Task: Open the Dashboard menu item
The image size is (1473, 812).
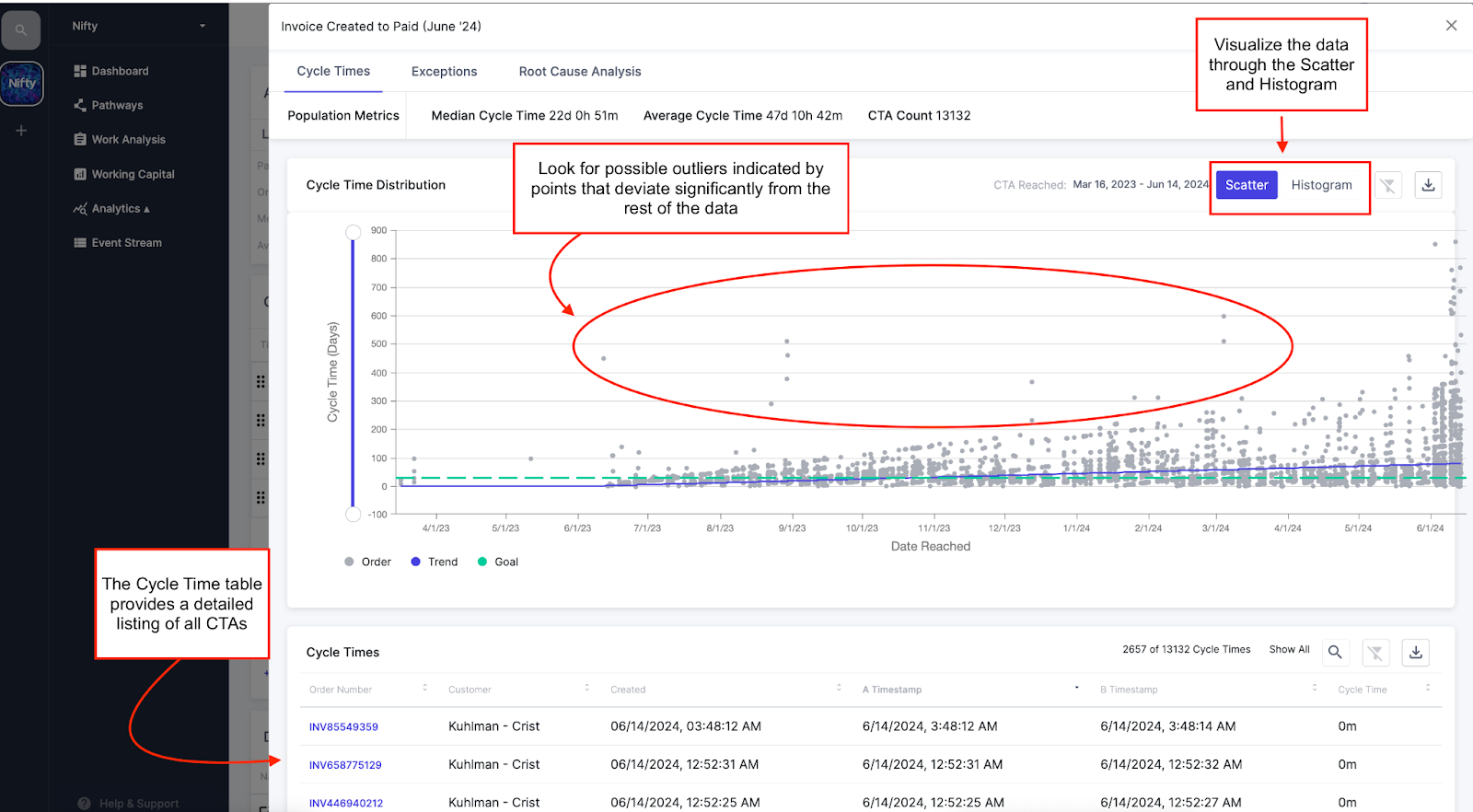Action: point(120,71)
